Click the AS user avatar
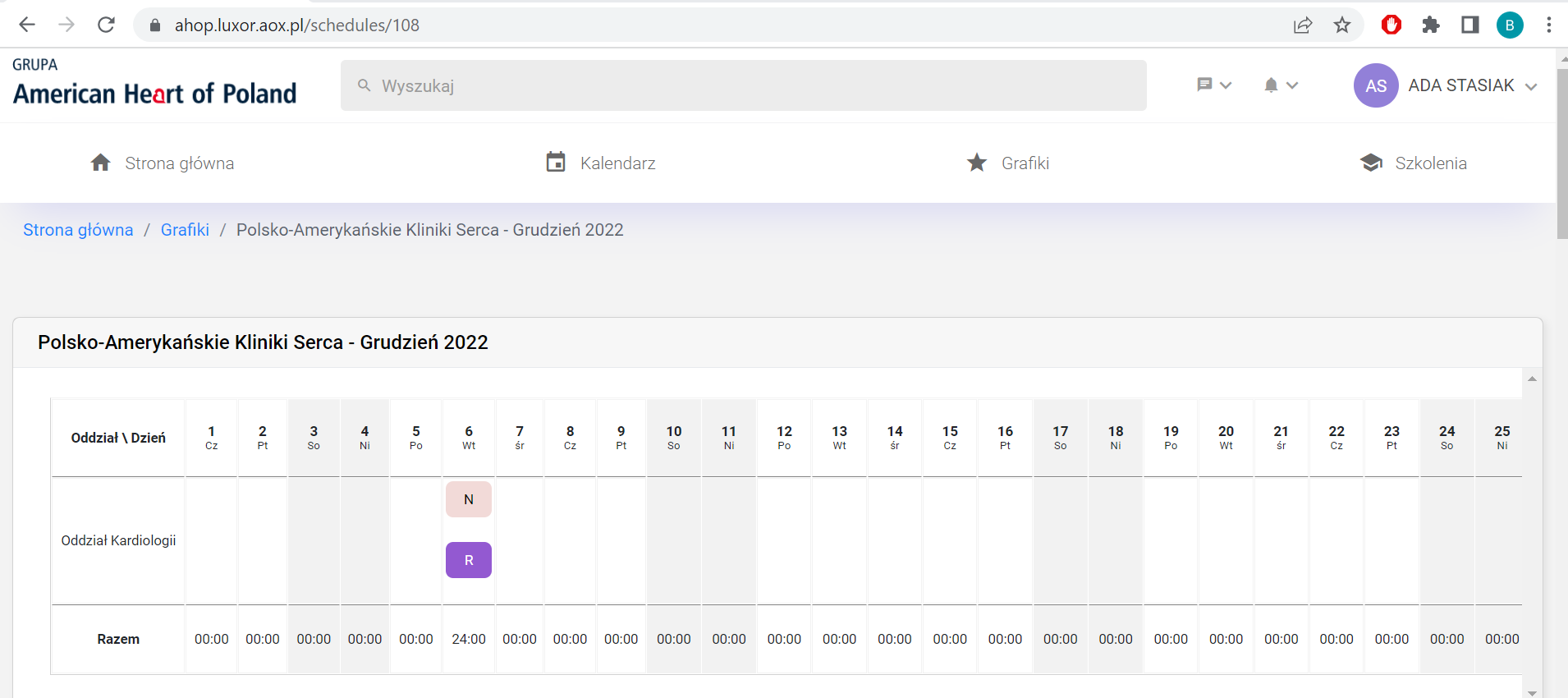 1376,85
